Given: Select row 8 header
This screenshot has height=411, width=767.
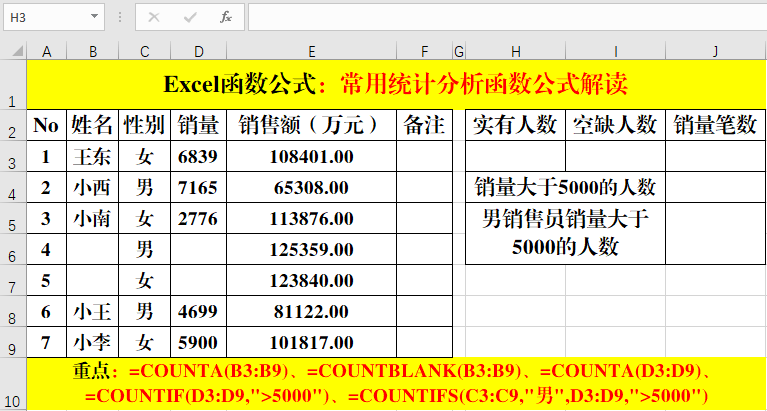Looking at the screenshot, I should [x=13, y=311].
